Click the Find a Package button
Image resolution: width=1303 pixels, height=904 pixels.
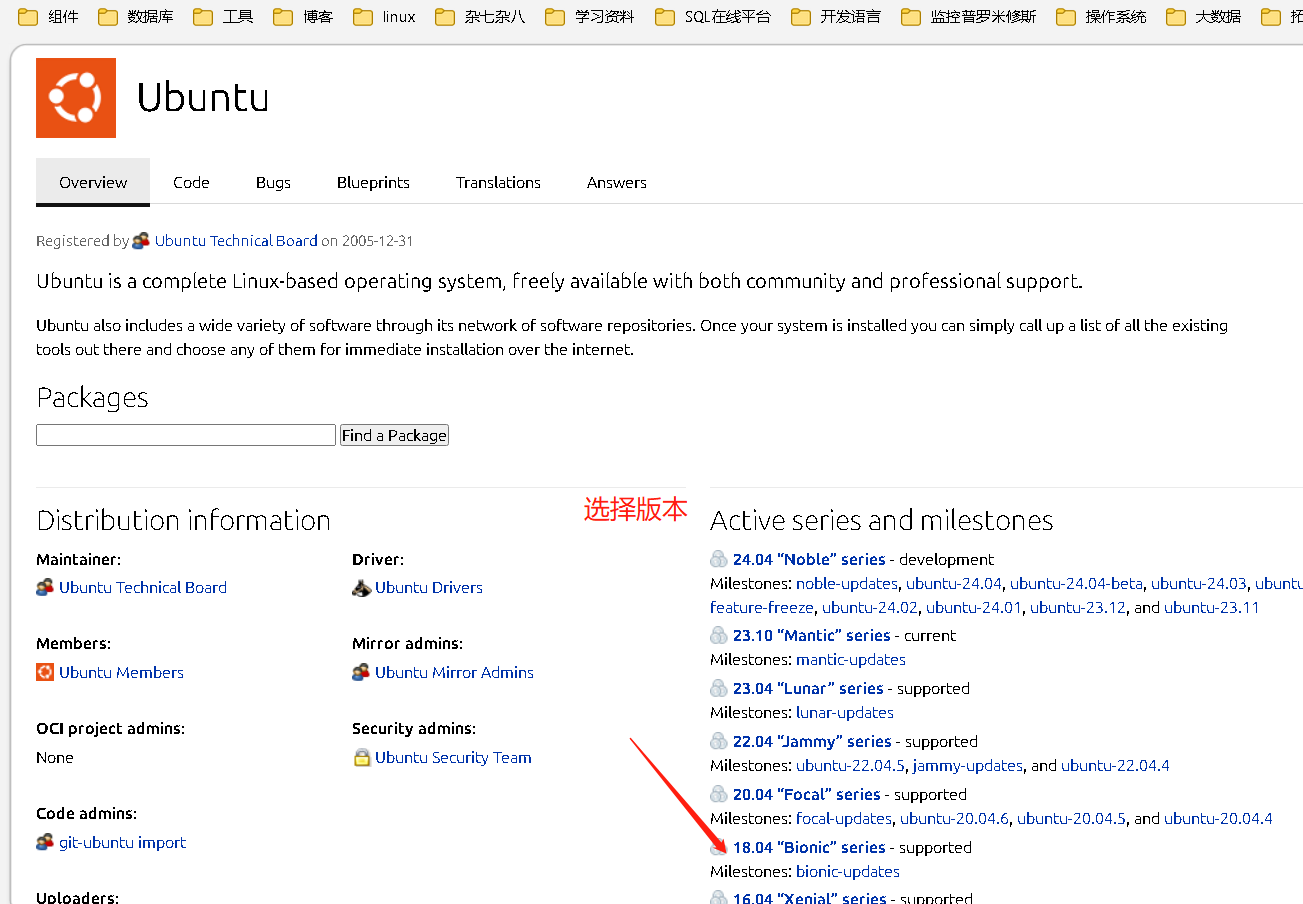pos(394,435)
